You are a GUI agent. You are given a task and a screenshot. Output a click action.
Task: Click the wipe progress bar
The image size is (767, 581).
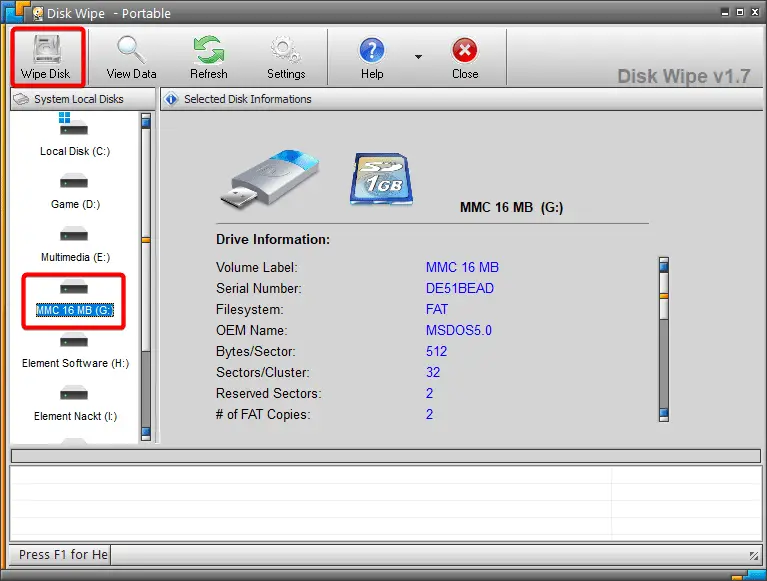(386, 456)
